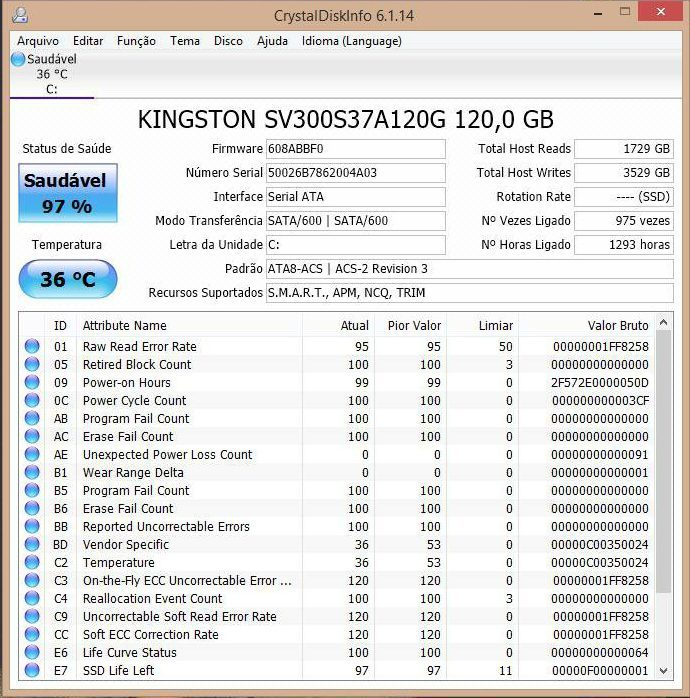Click the Firmware field 608ABBF0
This screenshot has height=698, width=690.
[355, 149]
